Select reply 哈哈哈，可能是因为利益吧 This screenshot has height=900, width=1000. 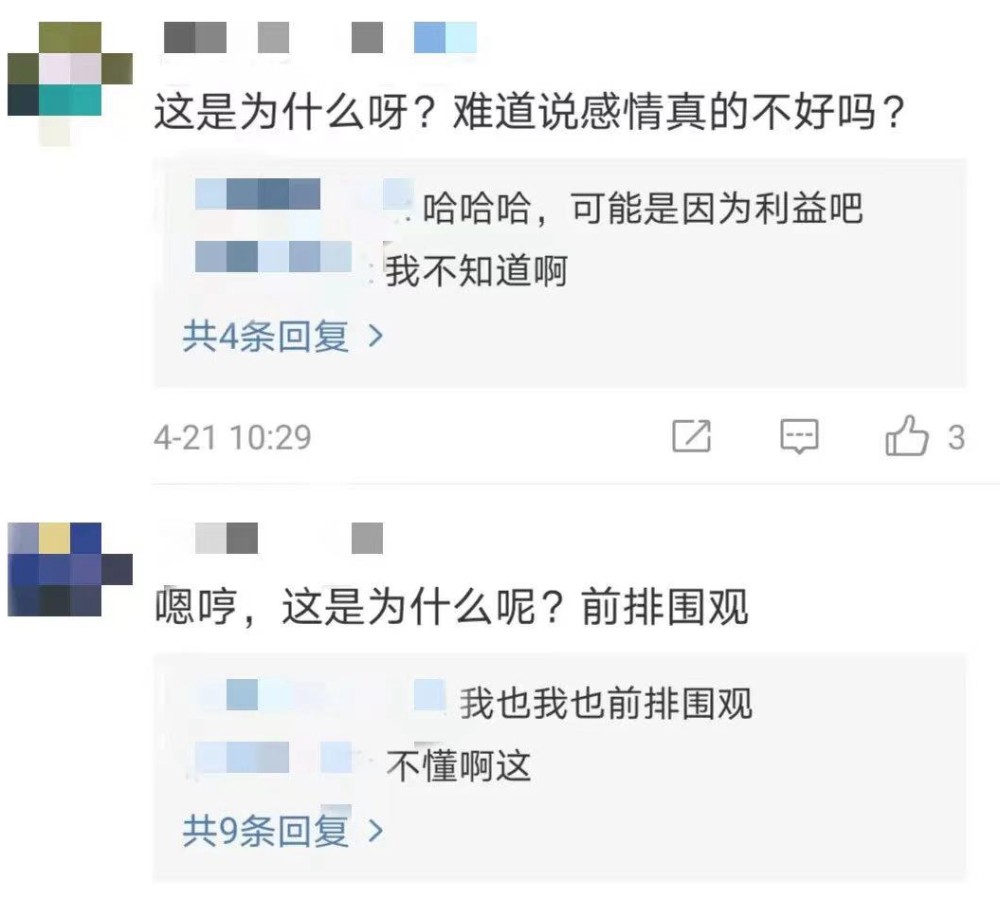coord(643,208)
